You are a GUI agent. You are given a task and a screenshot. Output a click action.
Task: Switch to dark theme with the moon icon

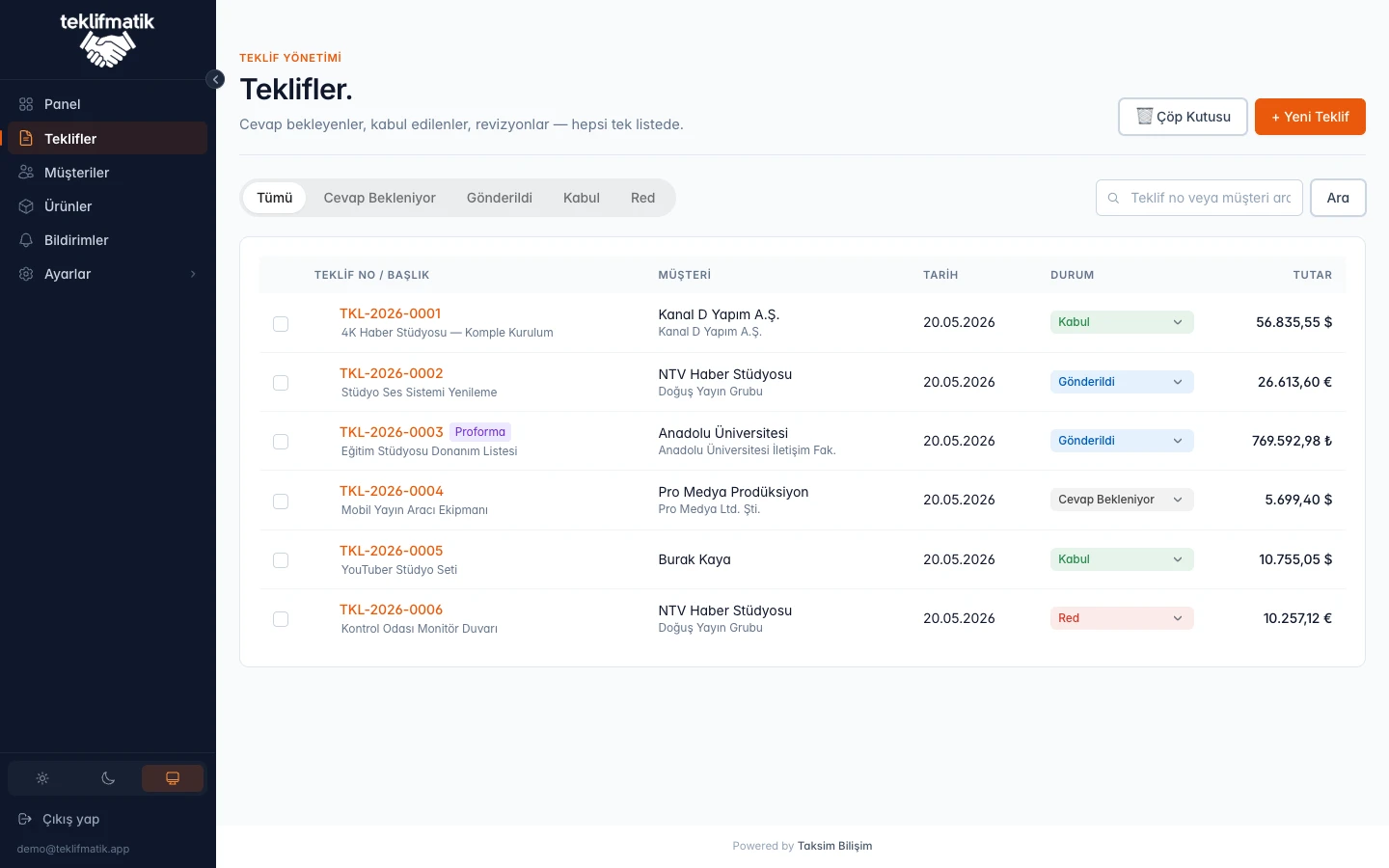(x=108, y=778)
